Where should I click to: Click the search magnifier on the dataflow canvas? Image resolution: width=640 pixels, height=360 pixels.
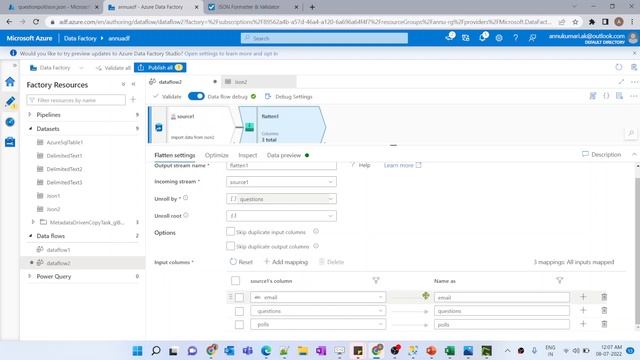pyautogui.click(x=631, y=133)
